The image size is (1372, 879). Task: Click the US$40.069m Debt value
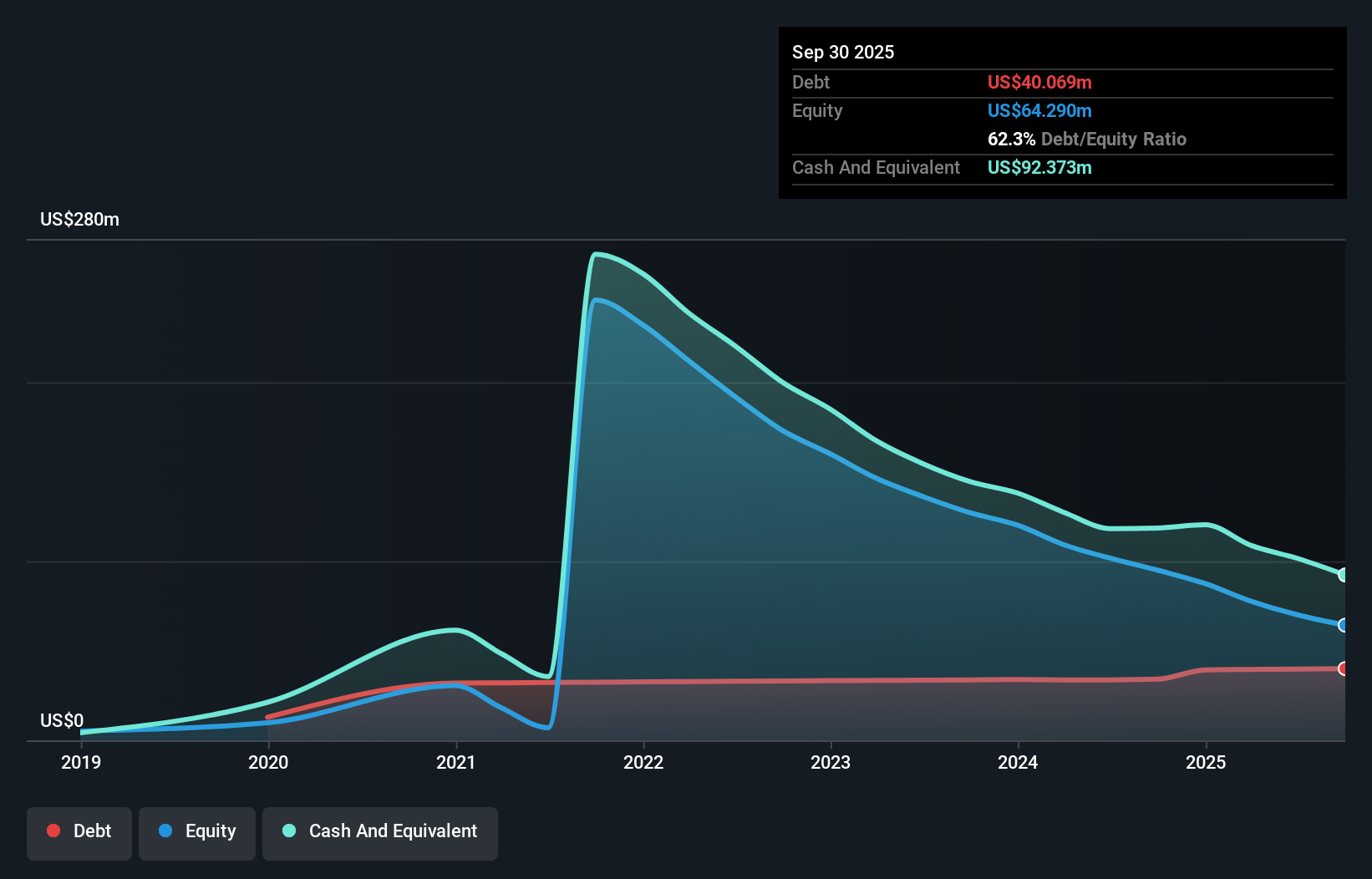click(x=1039, y=82)
